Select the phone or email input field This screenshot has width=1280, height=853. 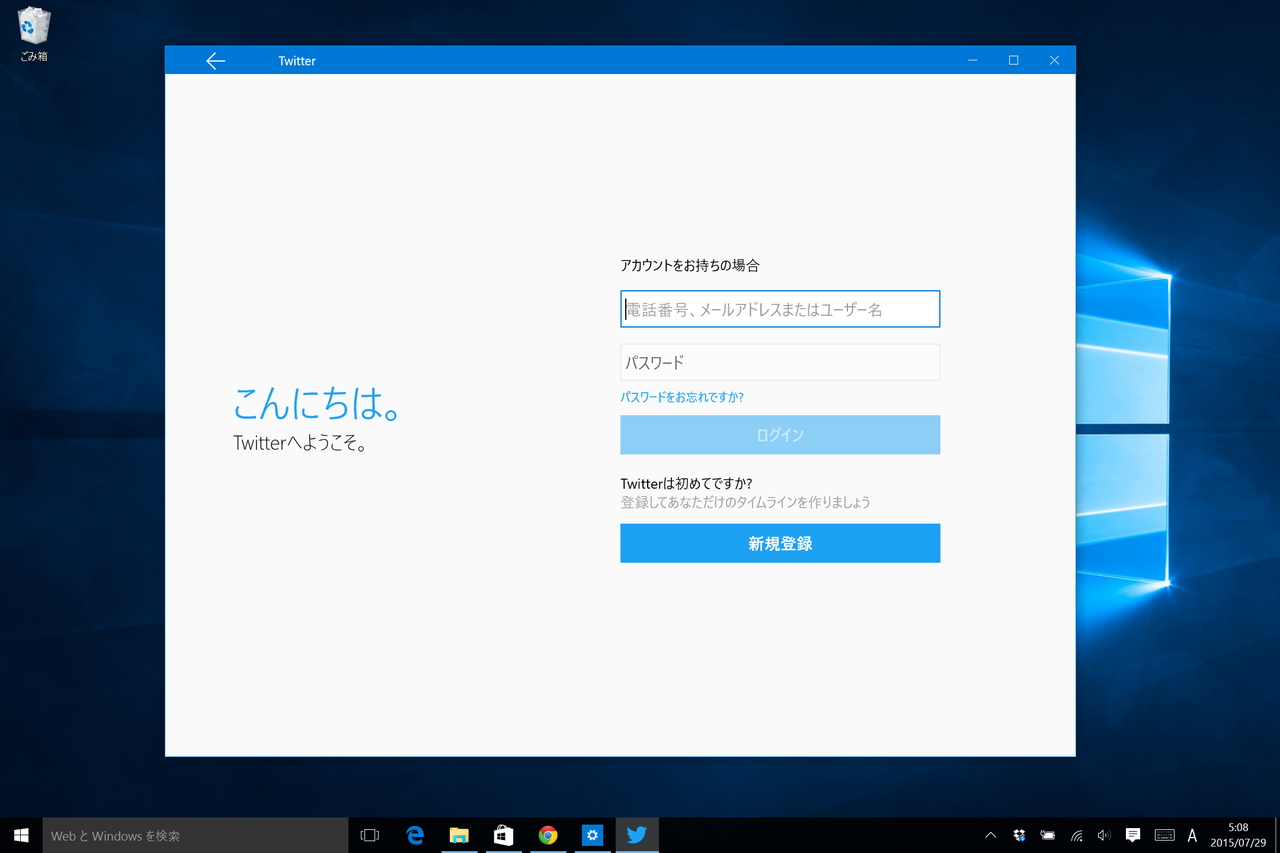[780, 309]
